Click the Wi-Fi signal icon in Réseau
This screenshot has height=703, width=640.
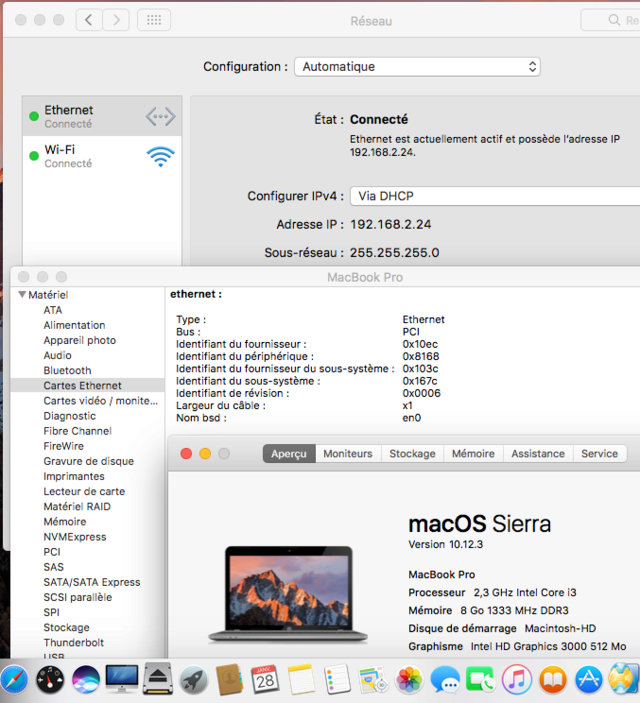(161, 156)
